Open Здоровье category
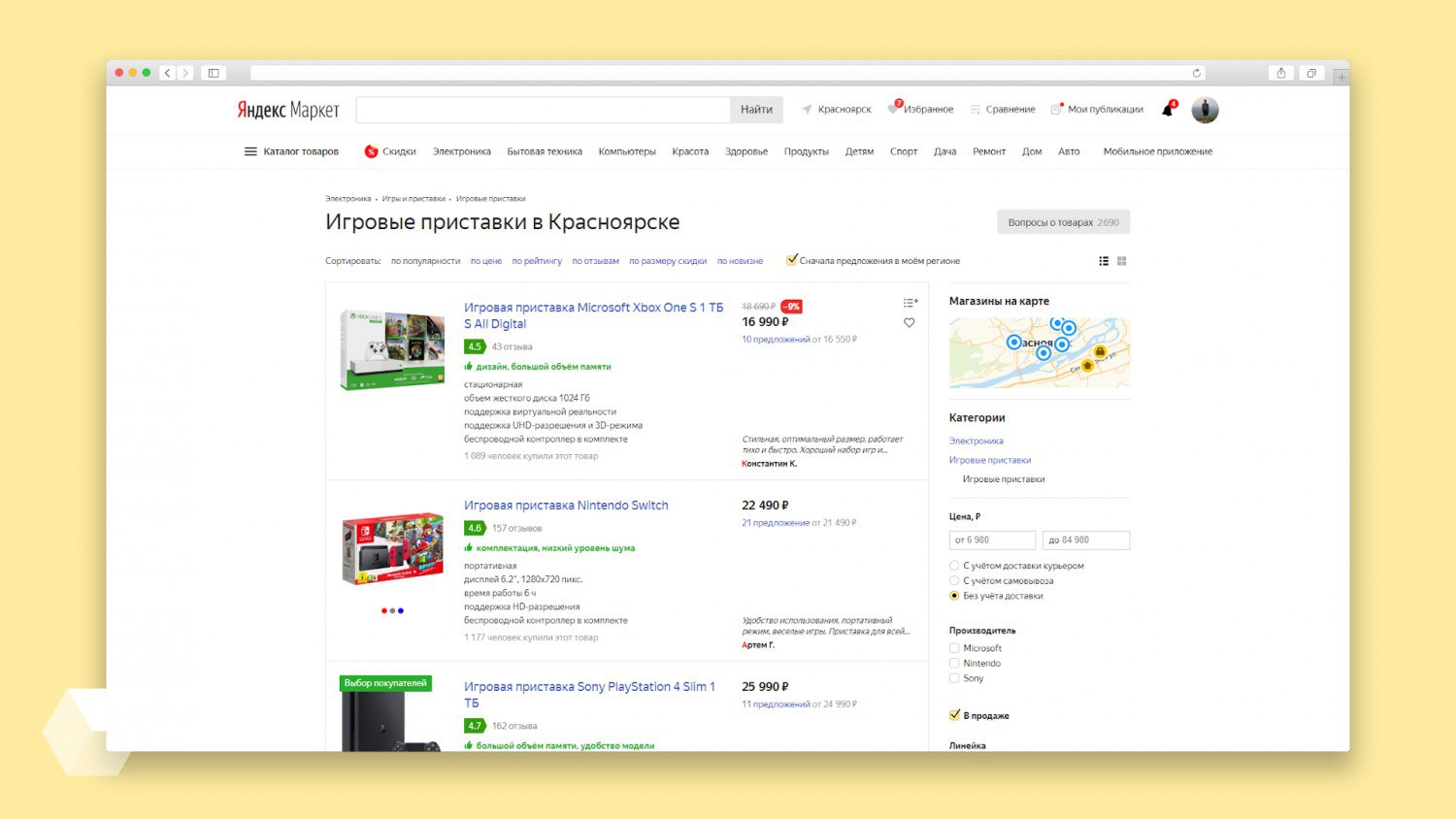This screenshot has height=819, width=1456. pyautogui.click(x=746, y=151)
